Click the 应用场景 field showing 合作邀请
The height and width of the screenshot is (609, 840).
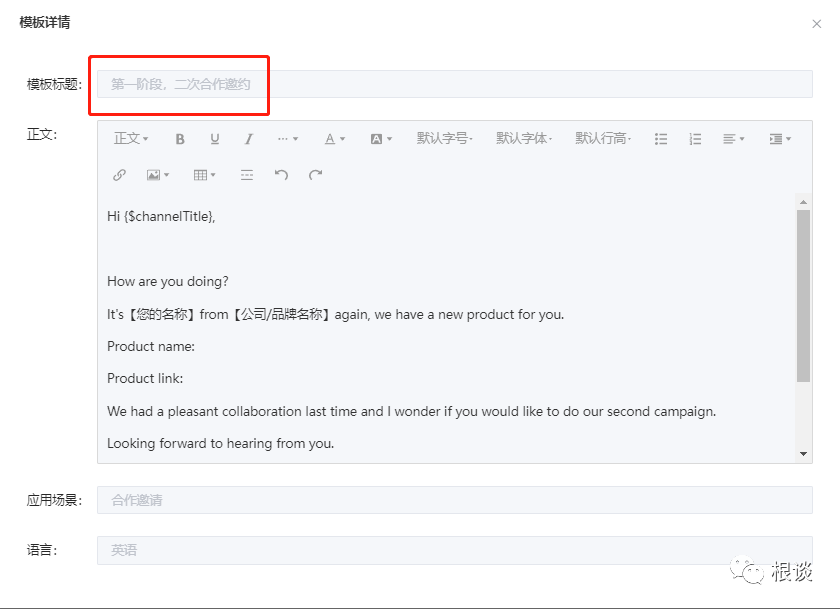[x=455, y=500]
